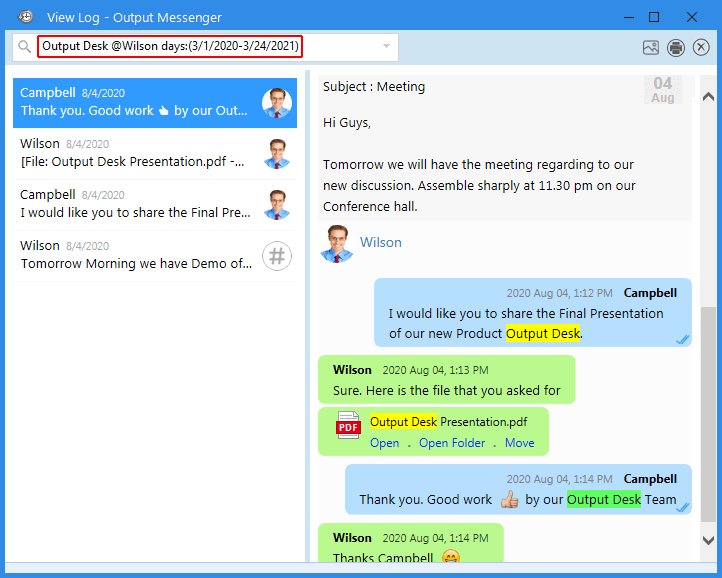
Task: Click the avatar on selected Campbell result
Action: [277, 103]
